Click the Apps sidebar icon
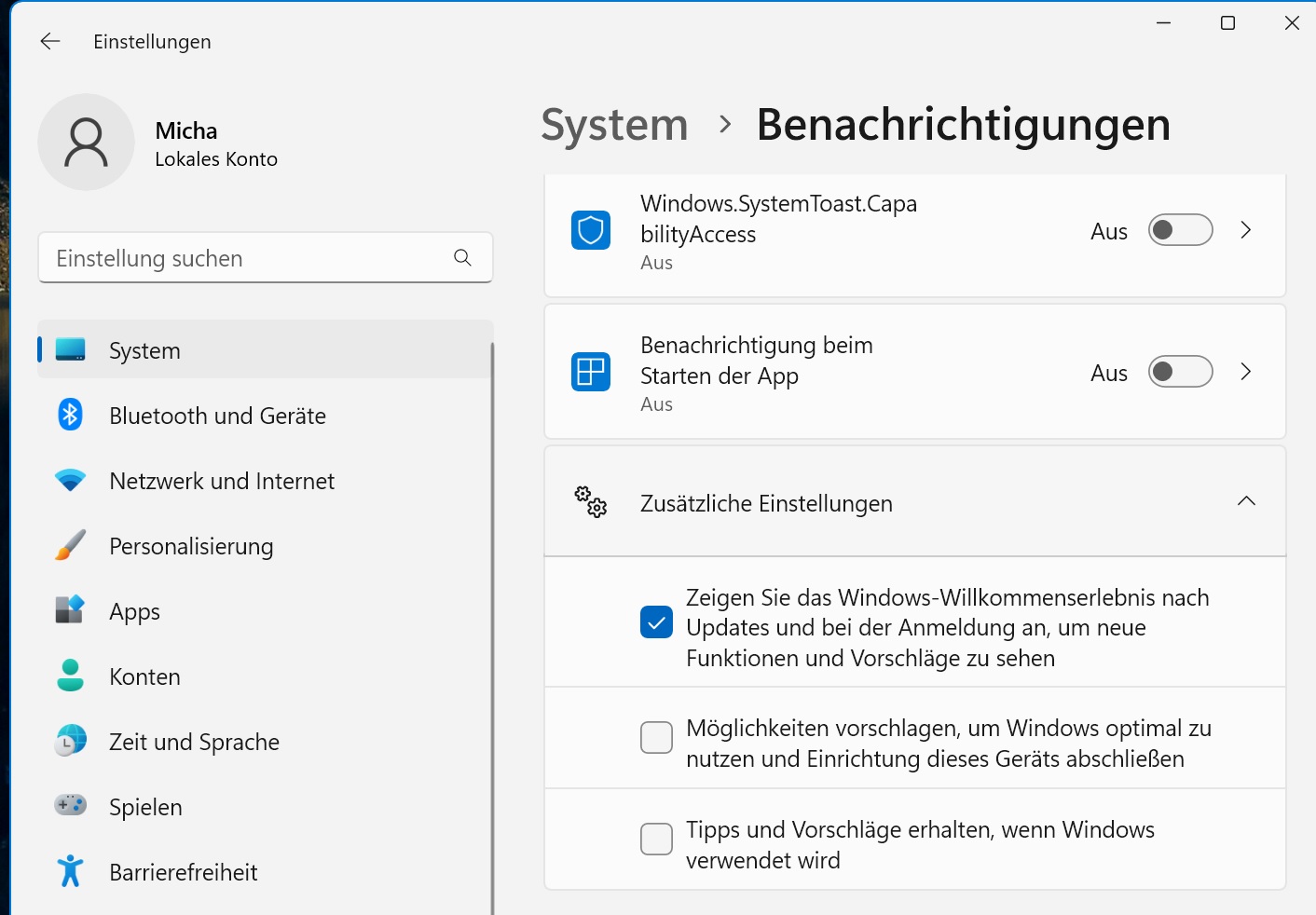 click(70, 610)
